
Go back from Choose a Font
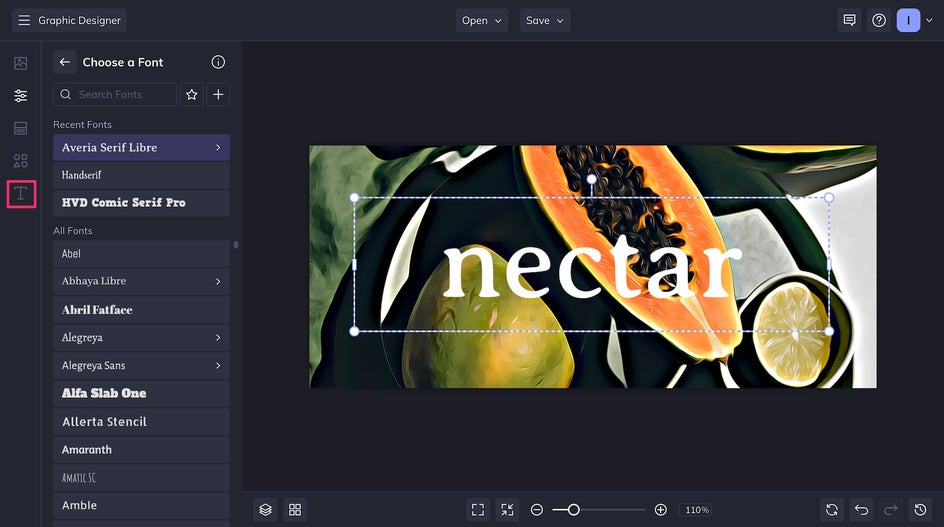click(64, 62)
